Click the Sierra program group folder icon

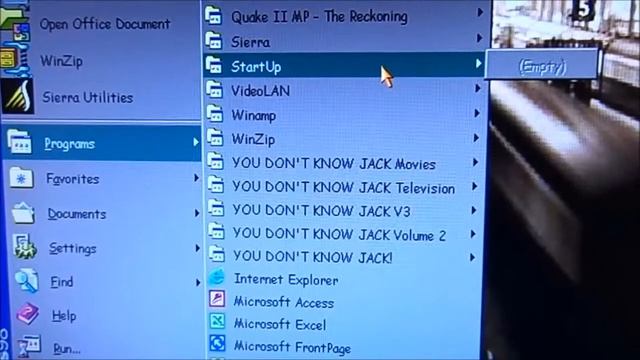point(214,40)
